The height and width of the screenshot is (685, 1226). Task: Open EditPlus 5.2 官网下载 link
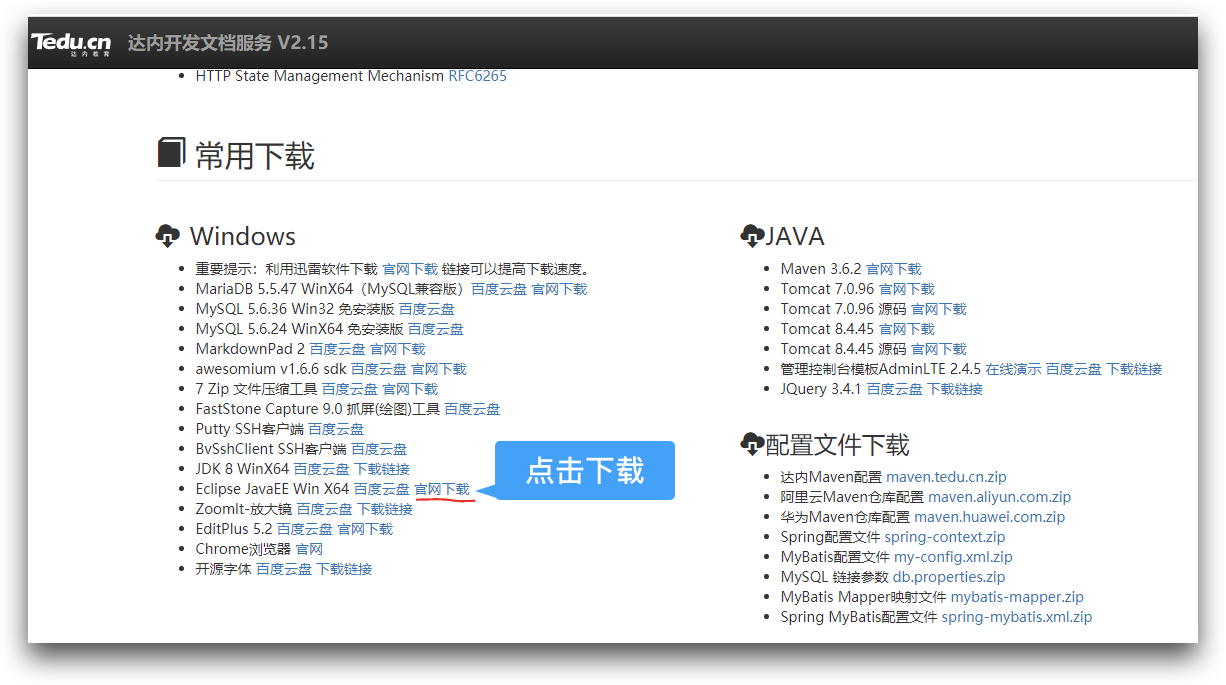[365, 529]
